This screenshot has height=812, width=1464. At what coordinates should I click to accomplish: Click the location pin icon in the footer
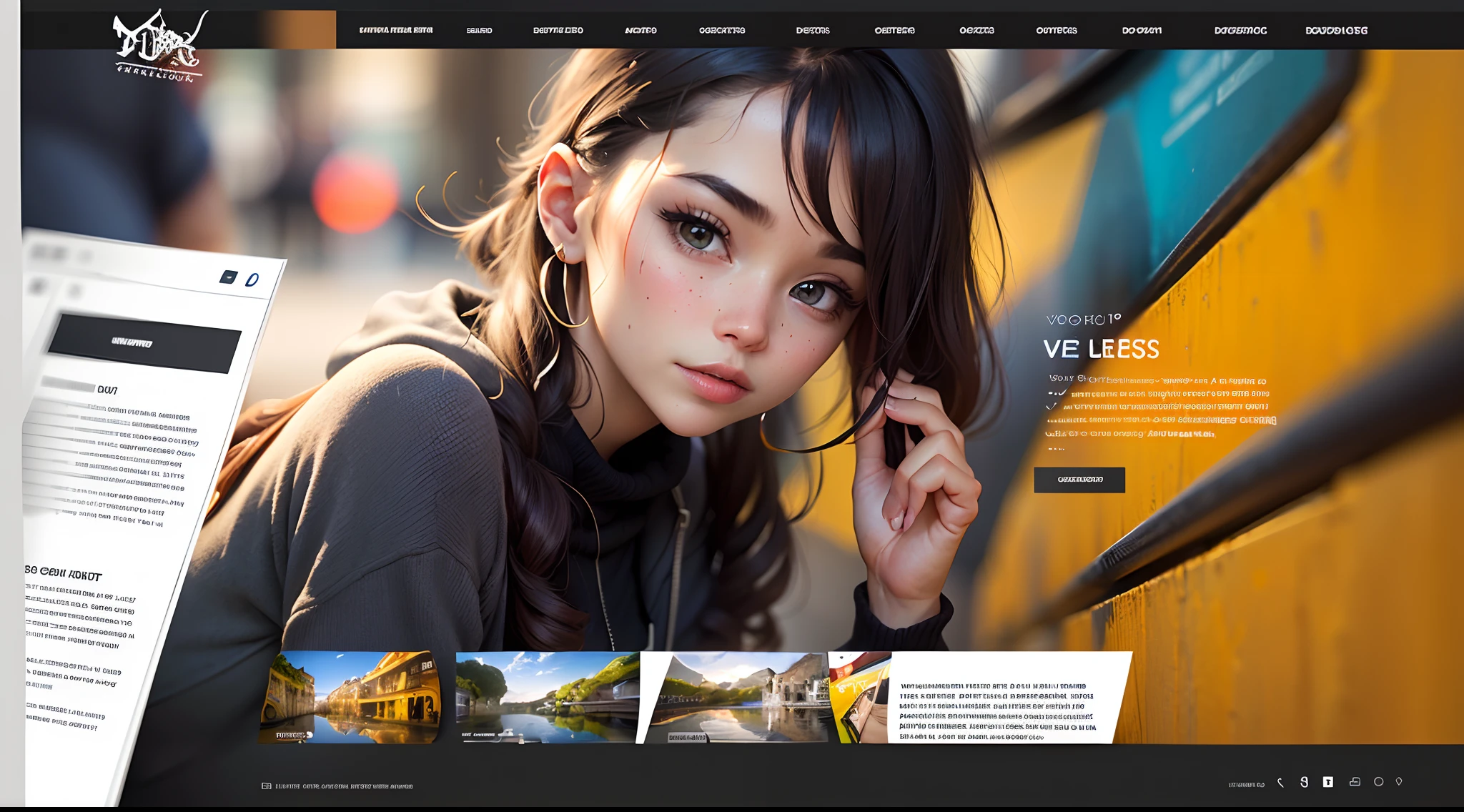pyautogui.click(x=1399, y=782)
